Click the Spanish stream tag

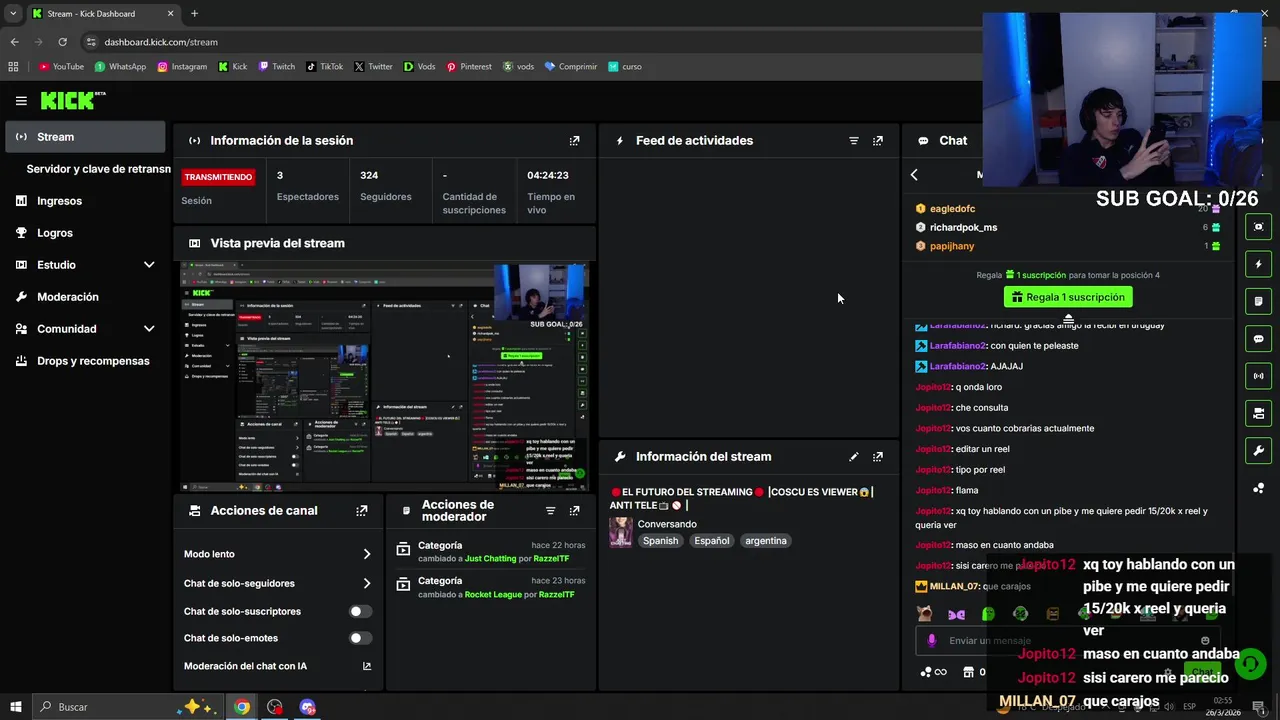click(x=660, y=541)
